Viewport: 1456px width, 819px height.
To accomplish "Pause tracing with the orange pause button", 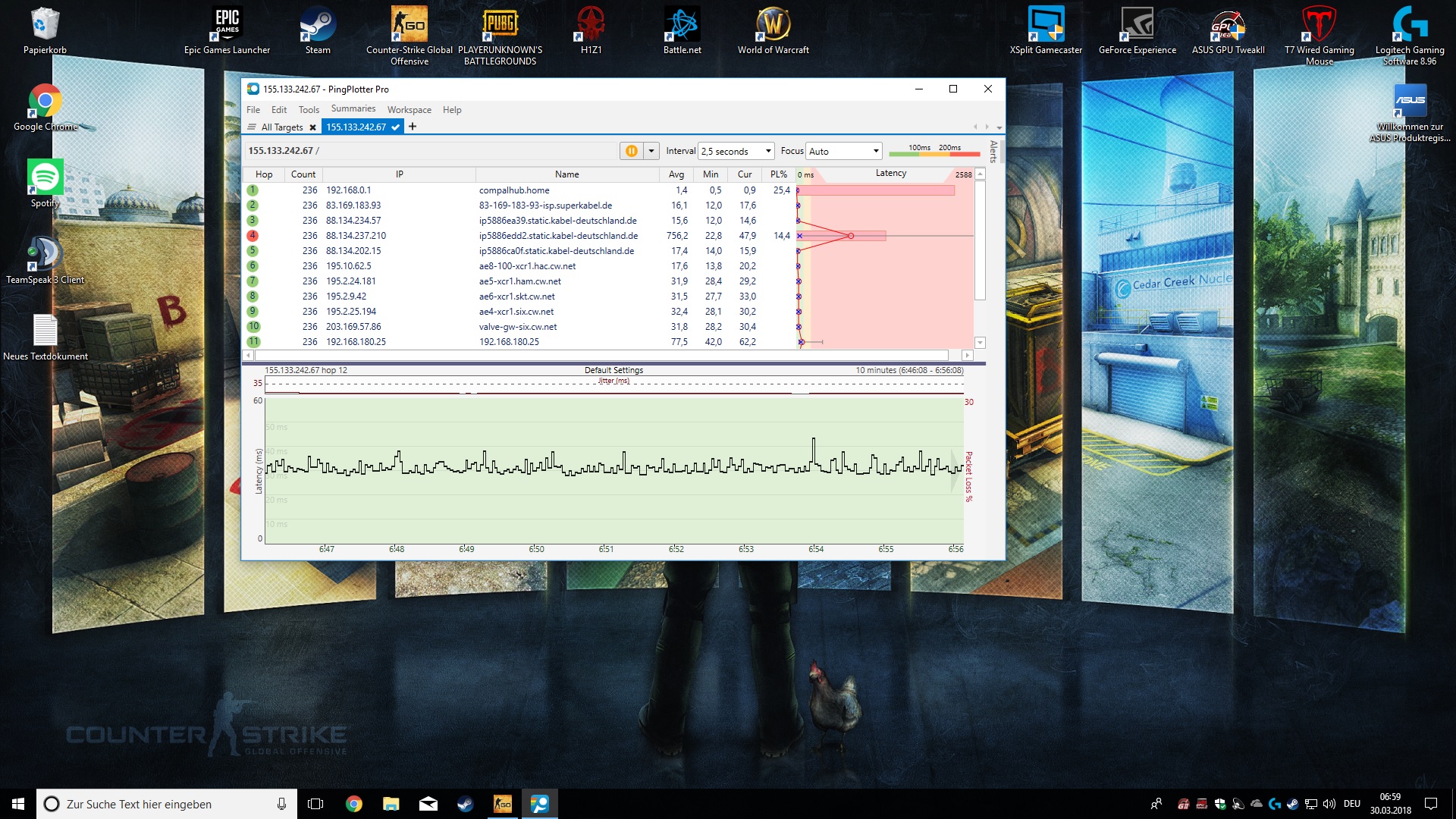I will tap(631, 151).
